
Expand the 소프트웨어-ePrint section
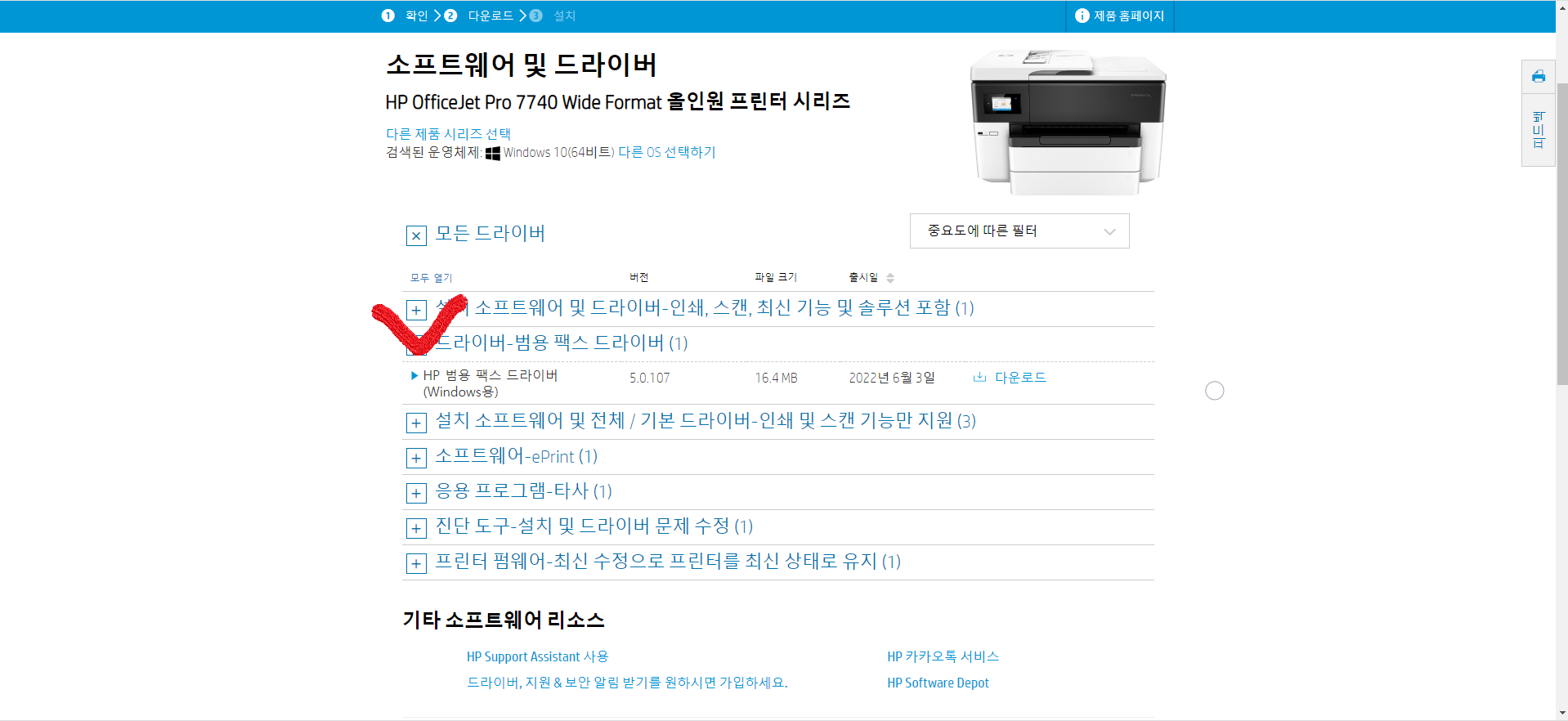416,458
